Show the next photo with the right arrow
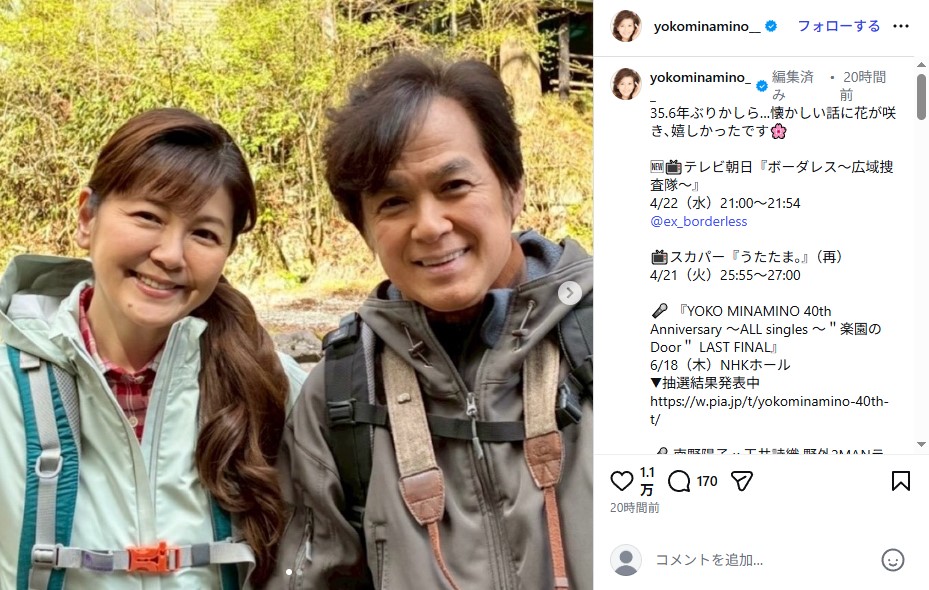Screen dimensions: 929x590 pyautogui.click(x=569, y=292)
